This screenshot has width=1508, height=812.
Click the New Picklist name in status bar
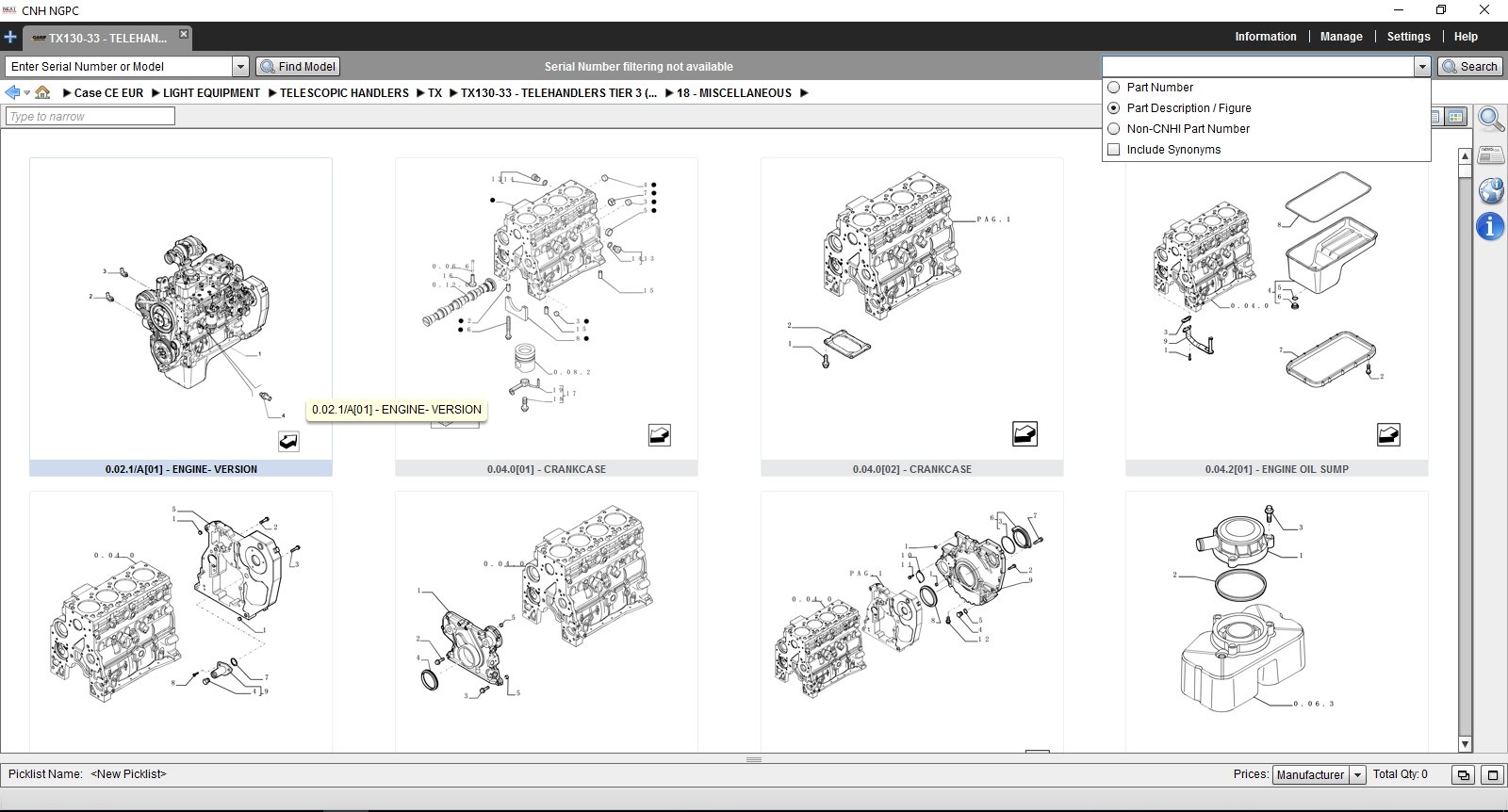pyautogui.click(x=128, y=774)
